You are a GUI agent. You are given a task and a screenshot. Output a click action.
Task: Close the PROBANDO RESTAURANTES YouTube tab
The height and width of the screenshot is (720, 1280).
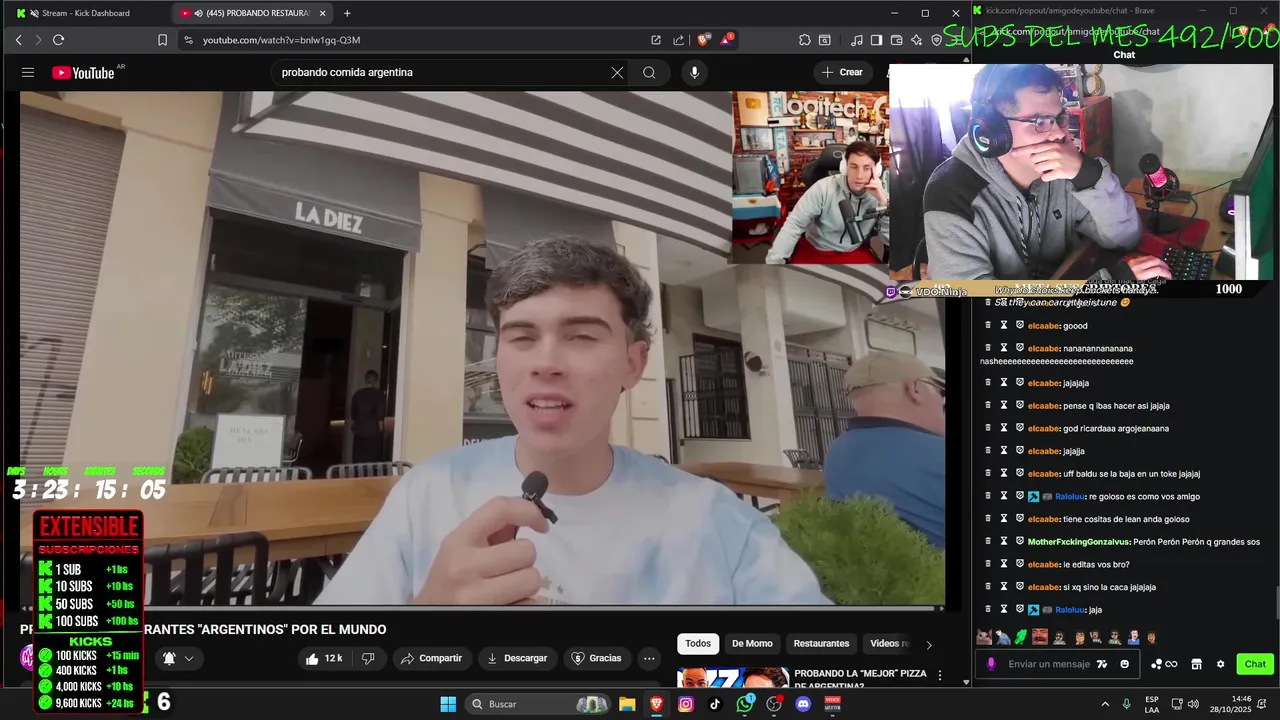(323, 13)
